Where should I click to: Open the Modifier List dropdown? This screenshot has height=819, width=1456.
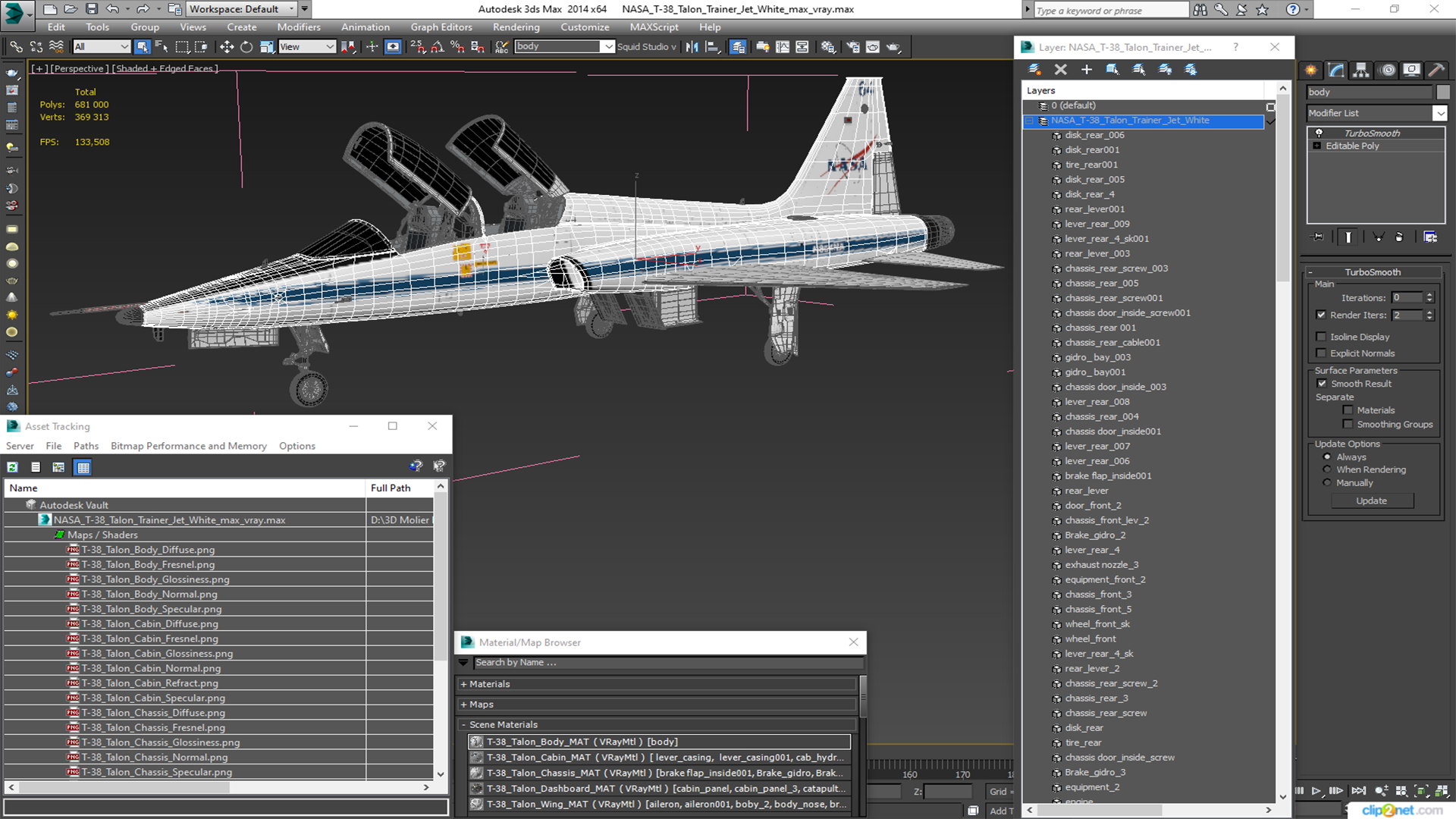click(1439, 113)
